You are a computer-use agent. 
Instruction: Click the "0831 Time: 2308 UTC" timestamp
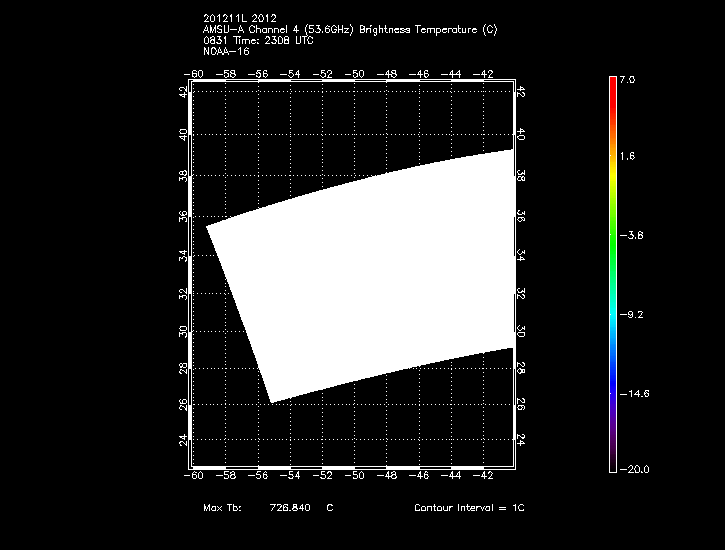tap(256, 39)
